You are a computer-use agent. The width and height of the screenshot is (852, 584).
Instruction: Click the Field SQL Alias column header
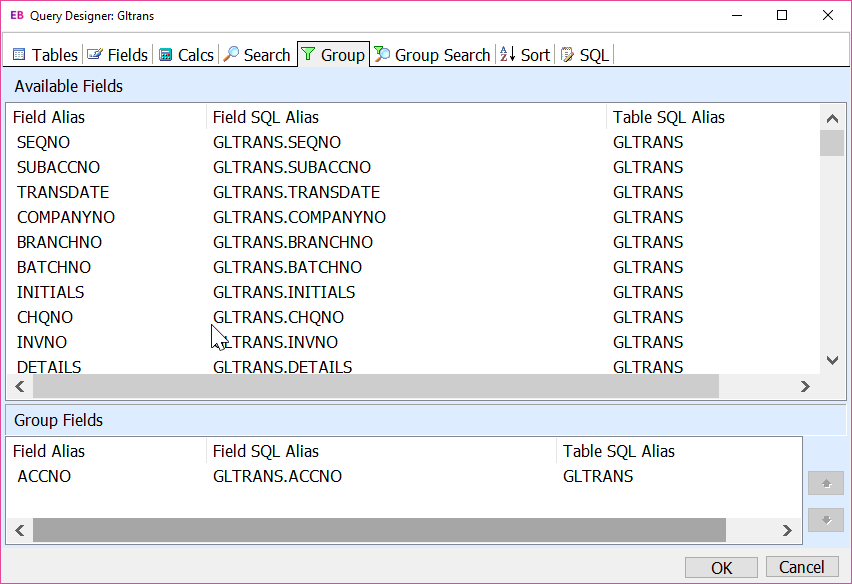[x=266, y=117]
